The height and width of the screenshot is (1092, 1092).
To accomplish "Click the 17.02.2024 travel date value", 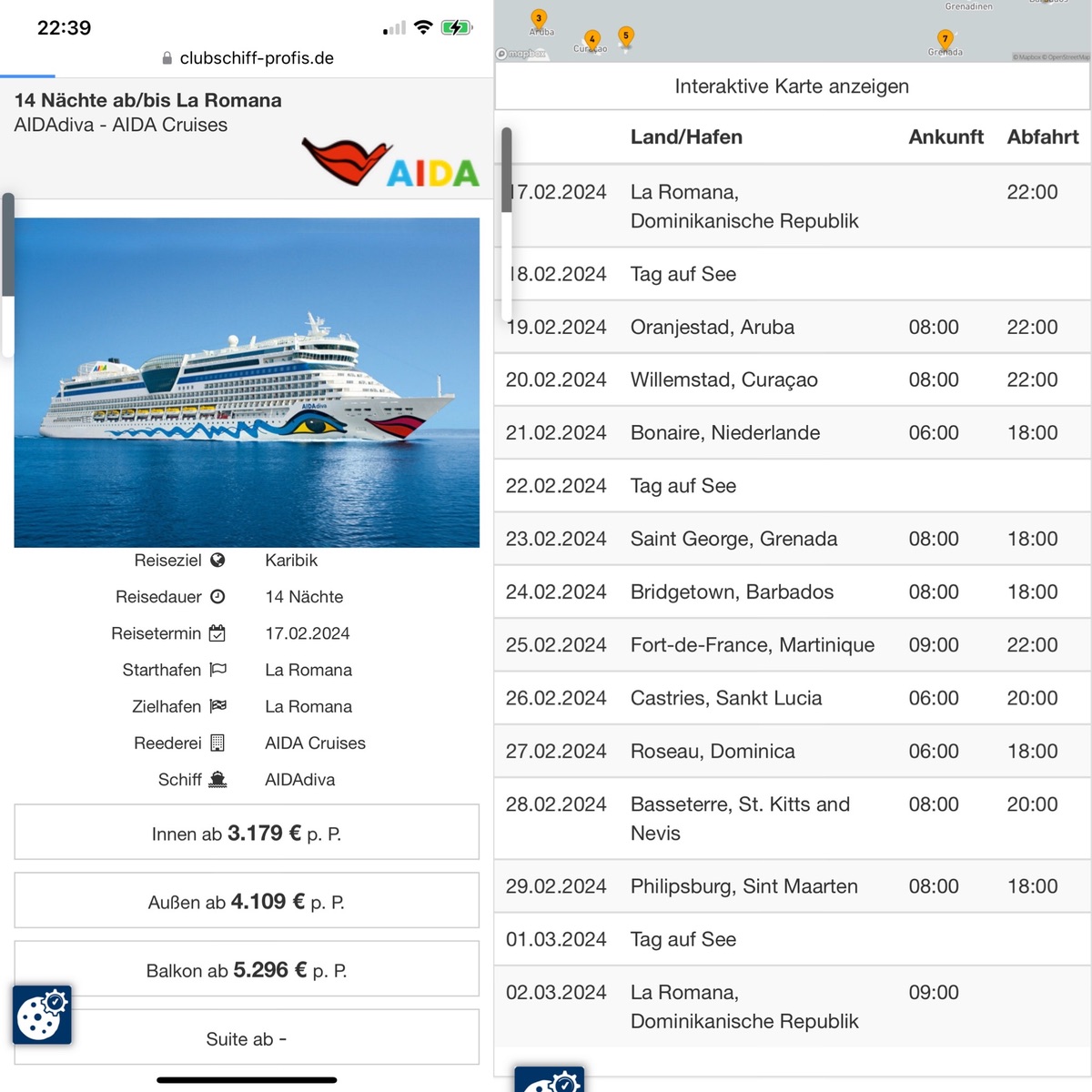I will (308, 633).
